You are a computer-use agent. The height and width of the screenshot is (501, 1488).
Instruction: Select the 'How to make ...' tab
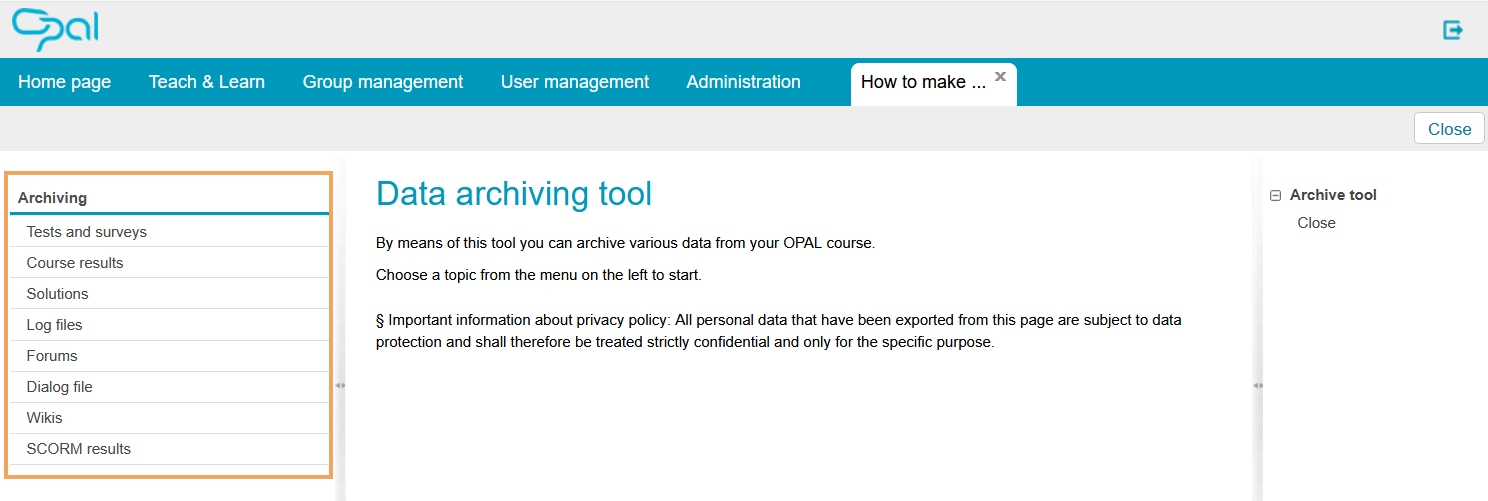click(923, 82)
